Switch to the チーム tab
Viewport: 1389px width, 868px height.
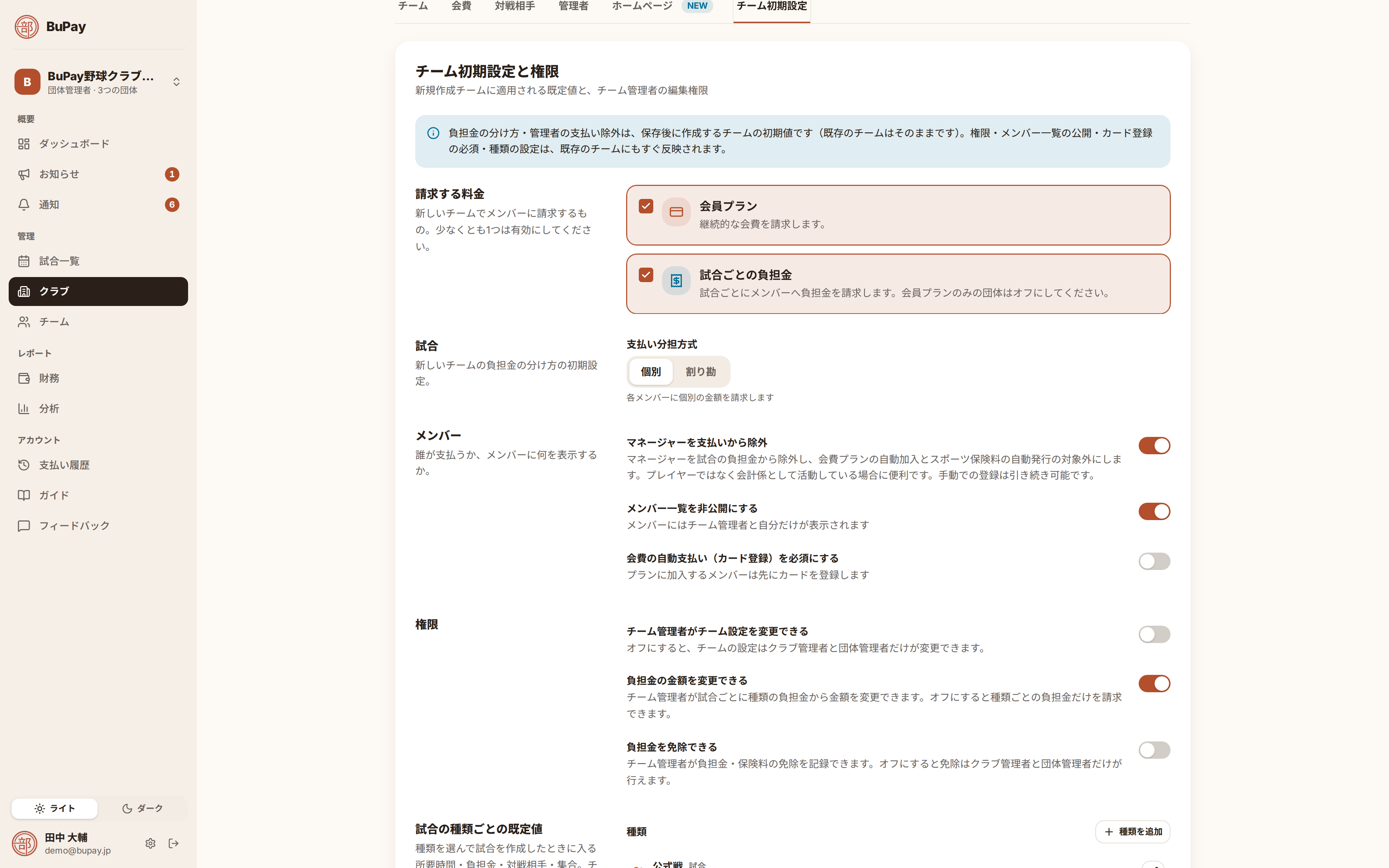[413, 6]
